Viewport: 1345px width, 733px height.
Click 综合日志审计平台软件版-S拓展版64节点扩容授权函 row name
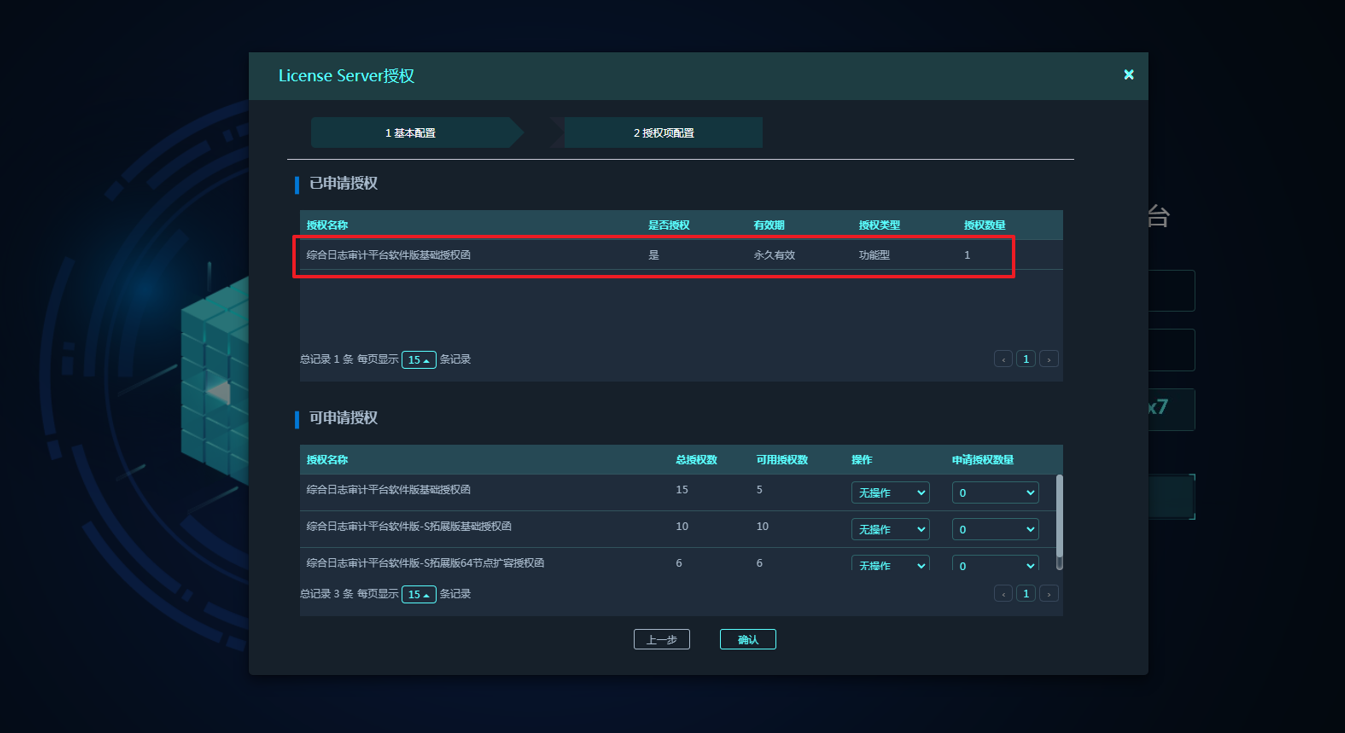click(x=425, y=563)
